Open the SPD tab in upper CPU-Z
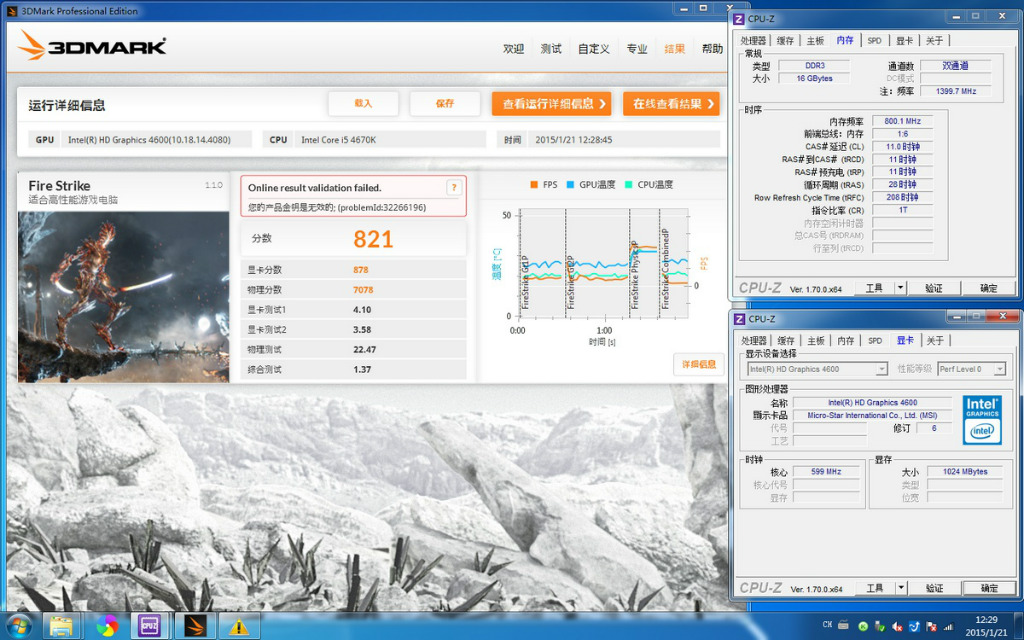The width and height of the screenshot is (1024, 640). [x=874, y=40]
